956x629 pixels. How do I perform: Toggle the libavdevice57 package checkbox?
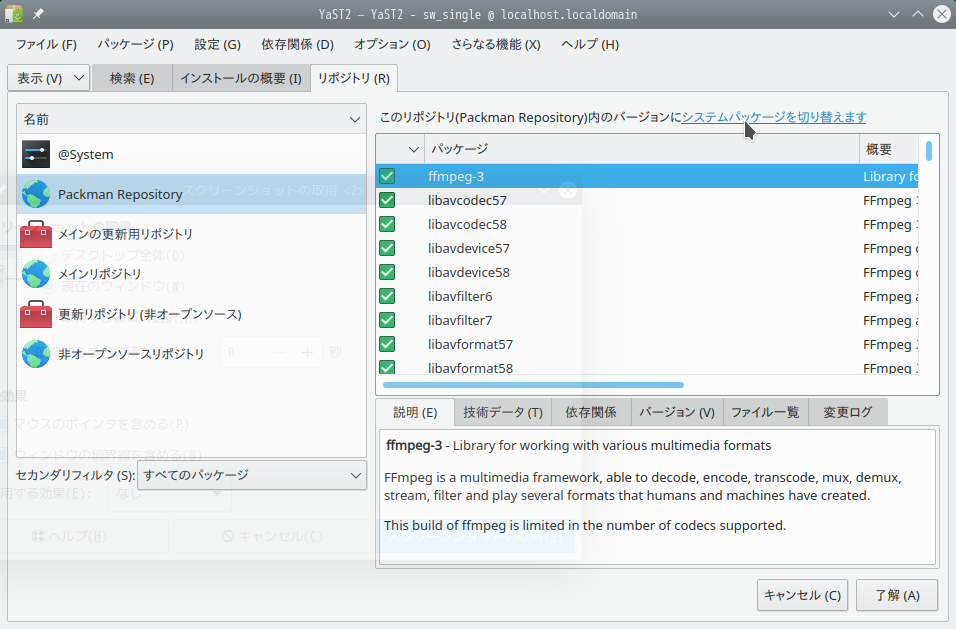point(387,248)
